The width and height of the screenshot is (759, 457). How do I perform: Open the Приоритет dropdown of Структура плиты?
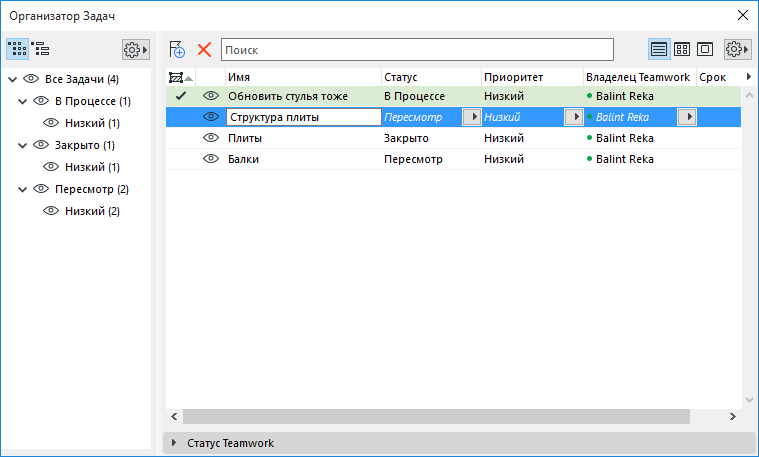[x=574, y=117]
